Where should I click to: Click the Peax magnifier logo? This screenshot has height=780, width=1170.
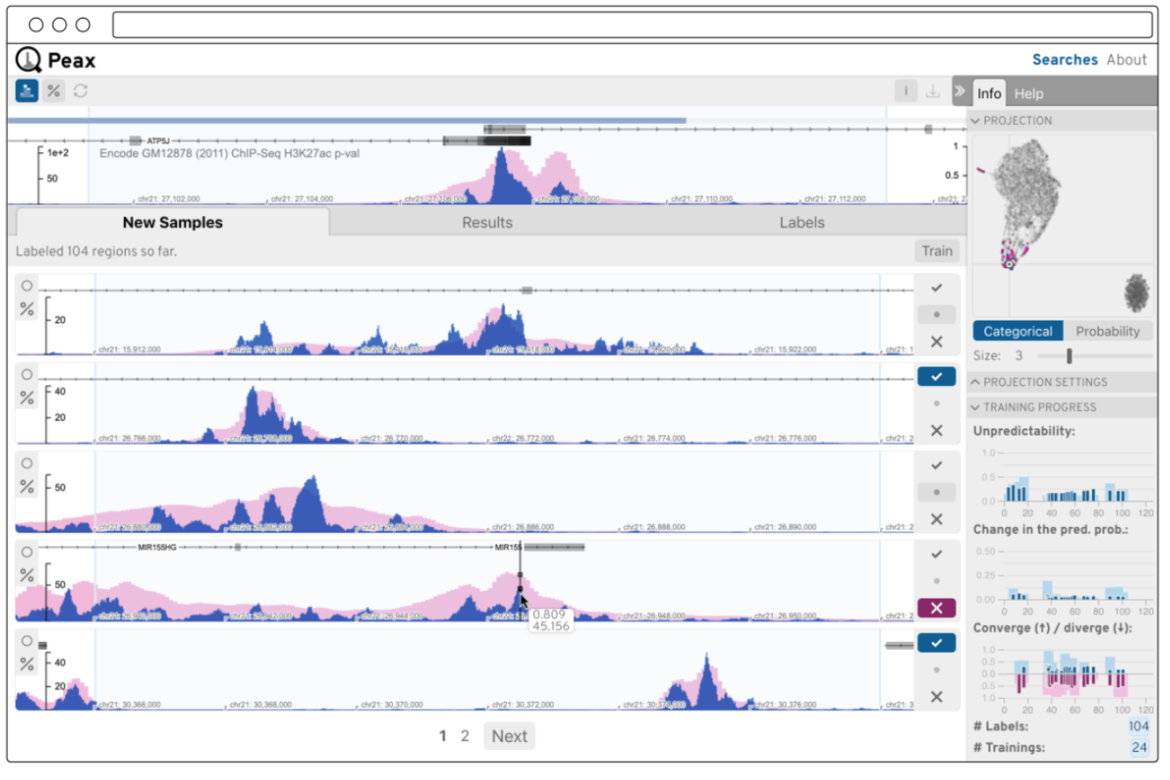[x=29, y=60]
